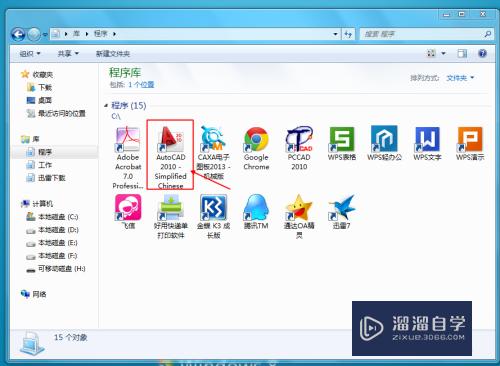Viewport: 500px width, 366px height.
Task: Collapse the 程序 (15) group
Action: click(x=106, y=106)
